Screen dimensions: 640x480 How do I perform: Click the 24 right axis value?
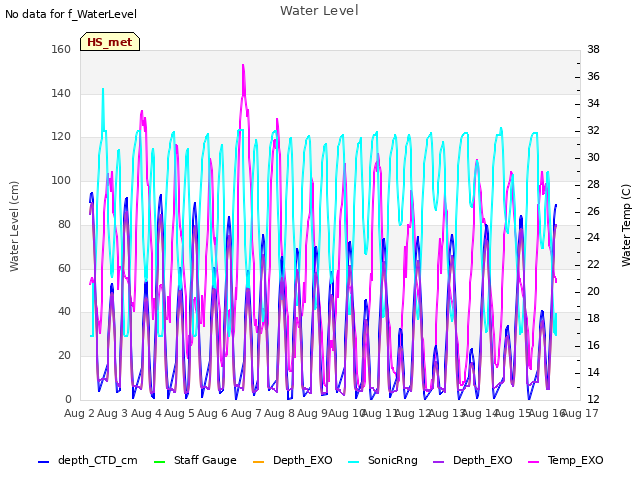tap(593, 238)
